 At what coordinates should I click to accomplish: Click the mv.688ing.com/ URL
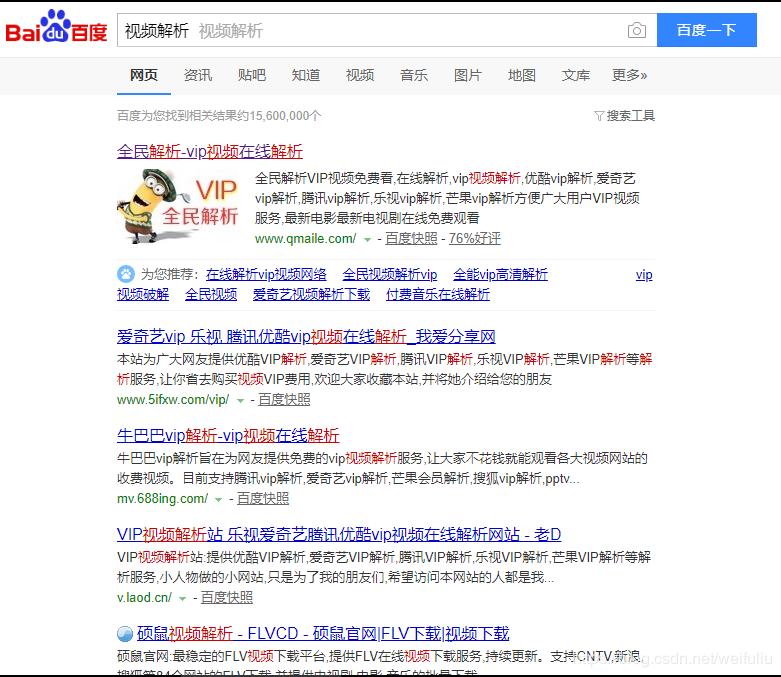pos(162,499)
